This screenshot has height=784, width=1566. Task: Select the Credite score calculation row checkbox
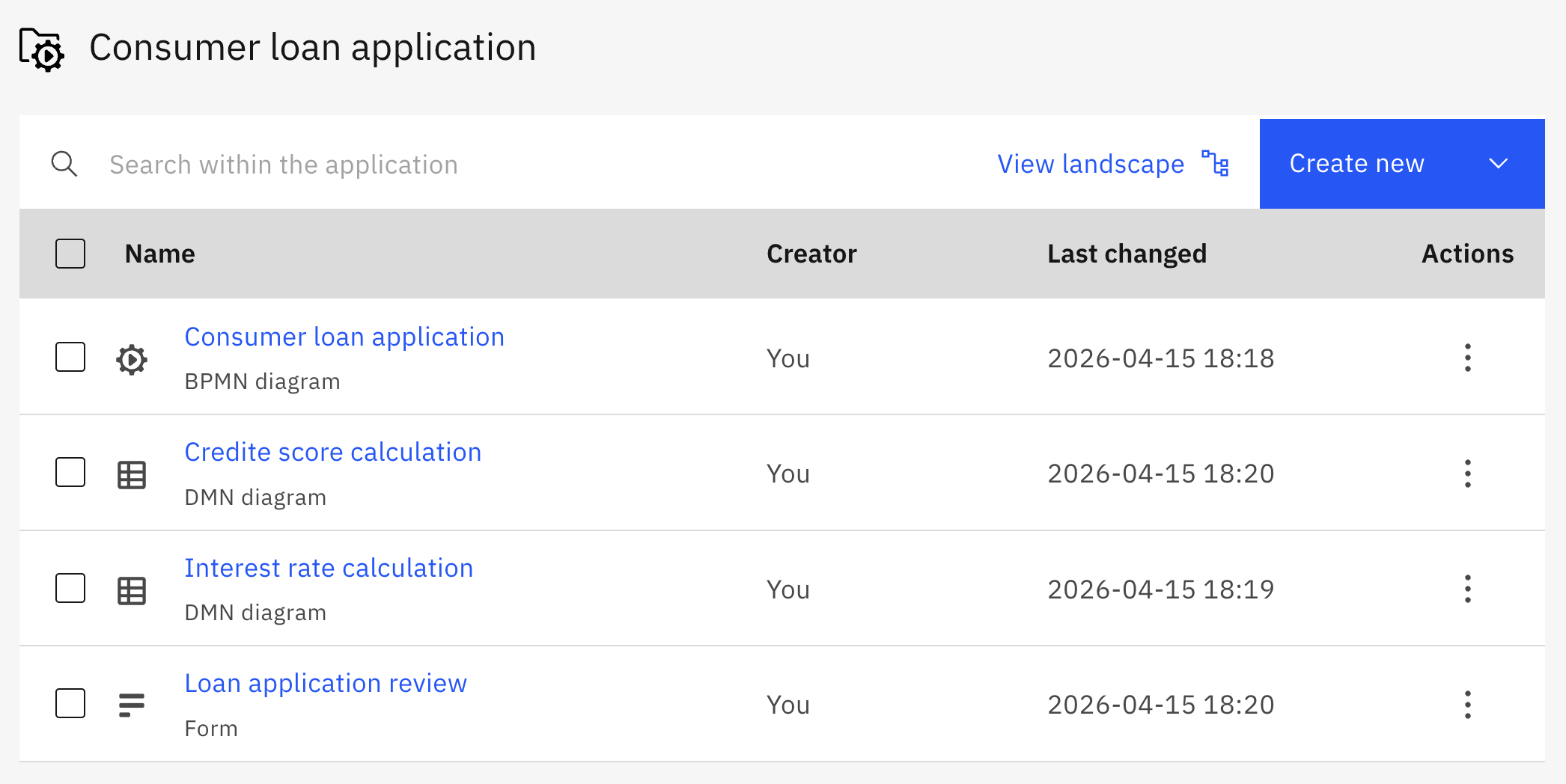tap(70, 473)
